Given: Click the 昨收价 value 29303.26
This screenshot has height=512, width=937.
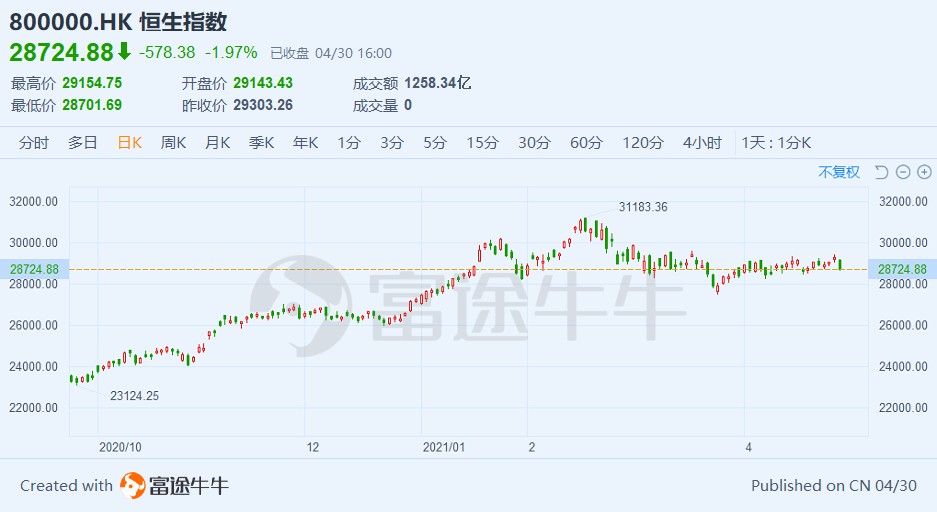Looking at the screenshot, I should pos(263,105).
